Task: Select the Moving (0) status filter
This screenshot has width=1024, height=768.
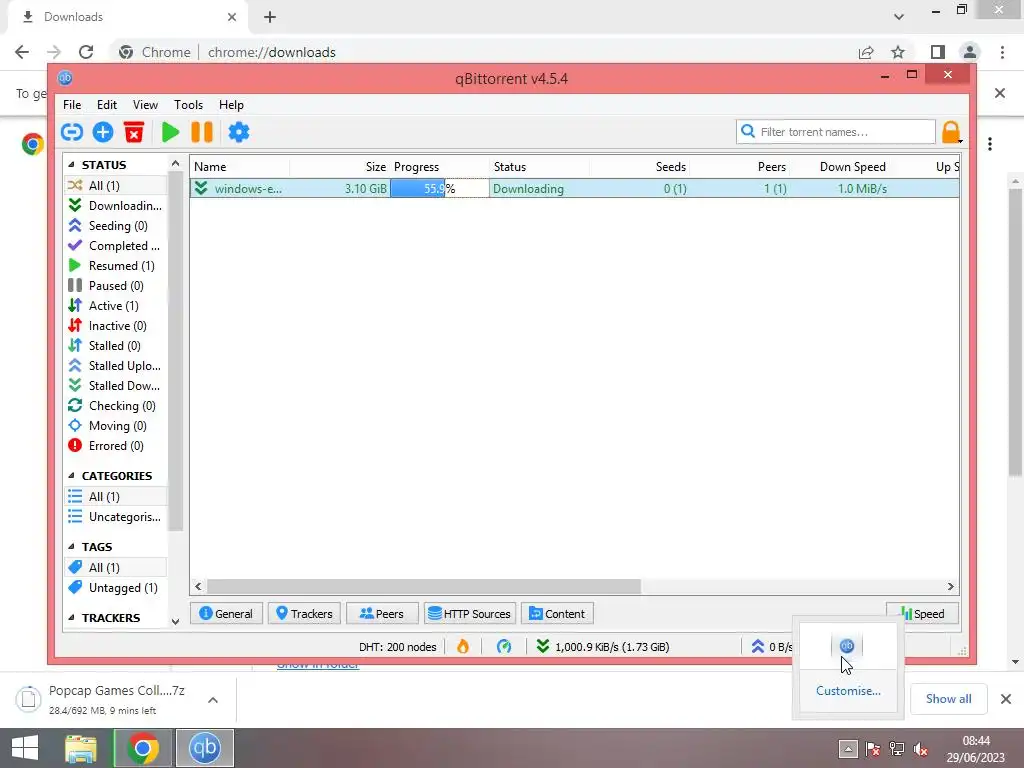Action: (115, 426)
